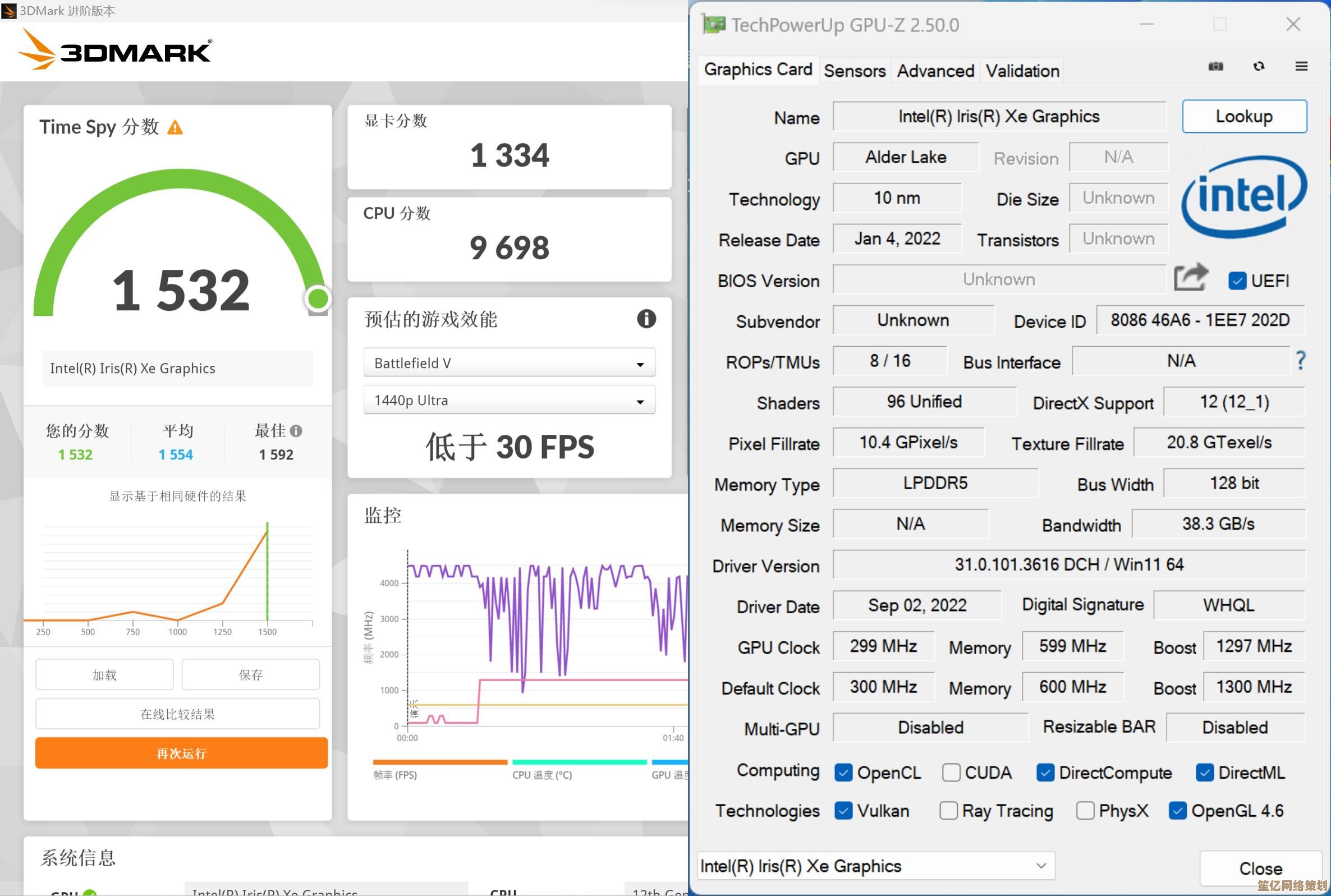
Task: Click the Resizable BAR Disabled field
Action: pos(1235,728)
